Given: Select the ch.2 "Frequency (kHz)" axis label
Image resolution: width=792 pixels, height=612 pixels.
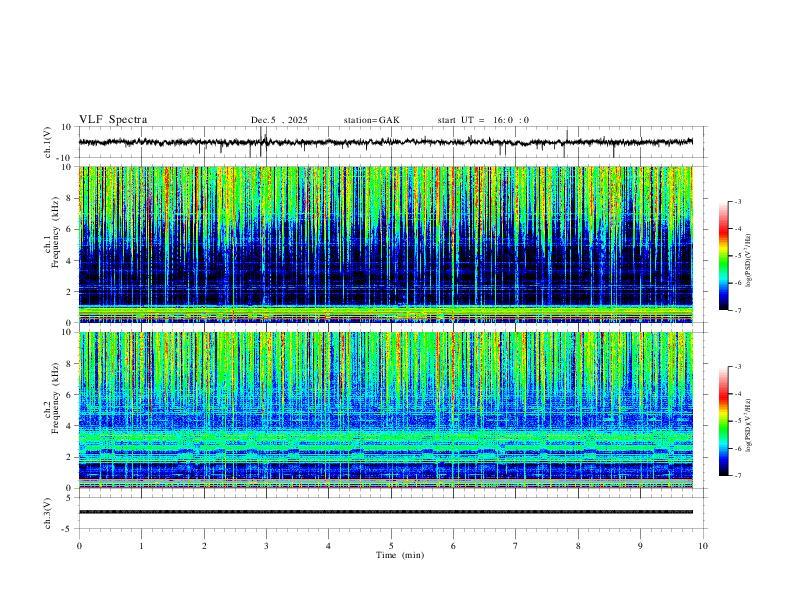Looking at the screenshot, I should point(55,398).
